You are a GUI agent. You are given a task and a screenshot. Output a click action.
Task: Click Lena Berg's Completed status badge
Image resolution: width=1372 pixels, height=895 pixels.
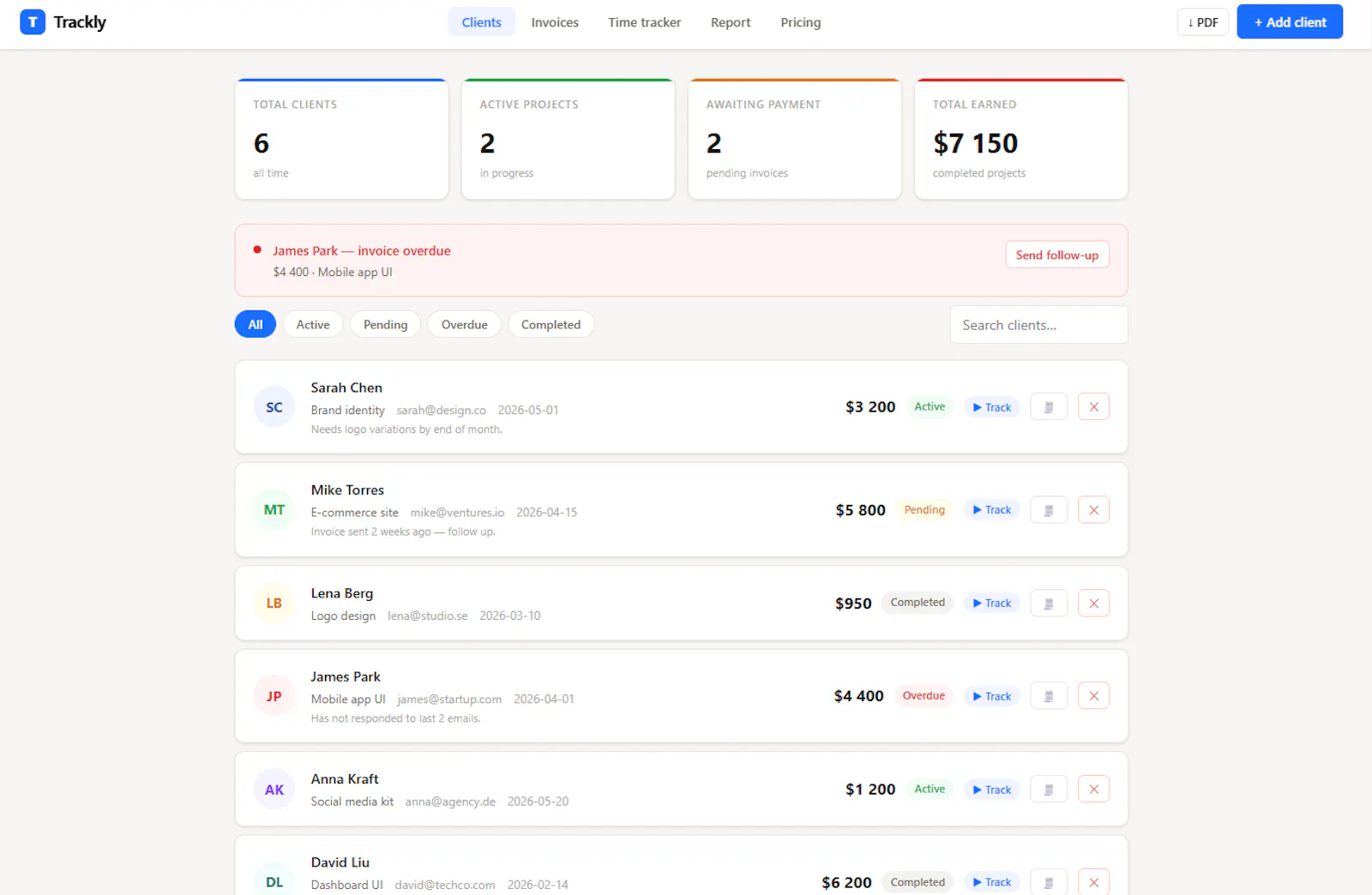click(x=918, y=603)
